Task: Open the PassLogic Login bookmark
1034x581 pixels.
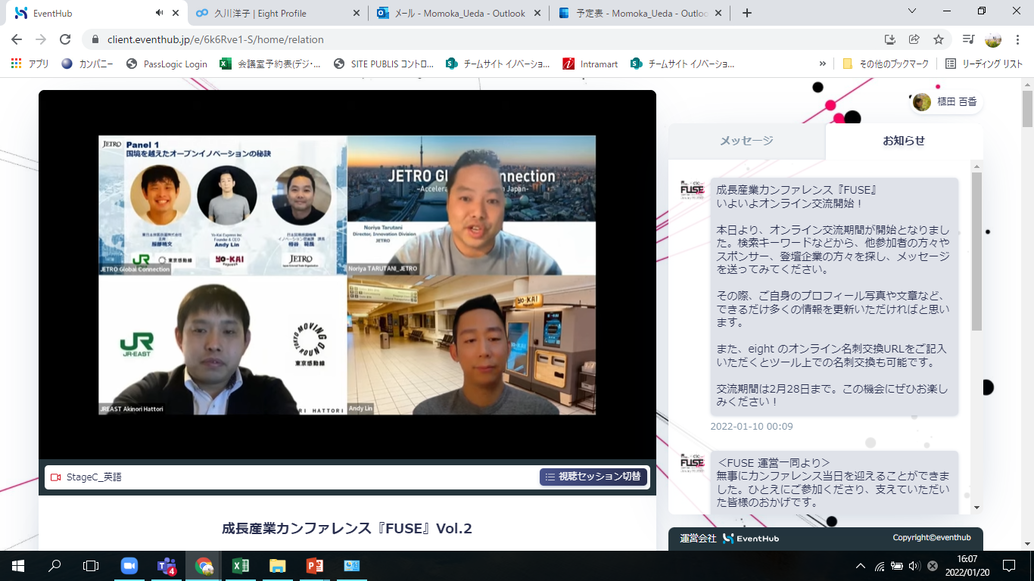Action: pyautogui.click(x=166, y=64)
